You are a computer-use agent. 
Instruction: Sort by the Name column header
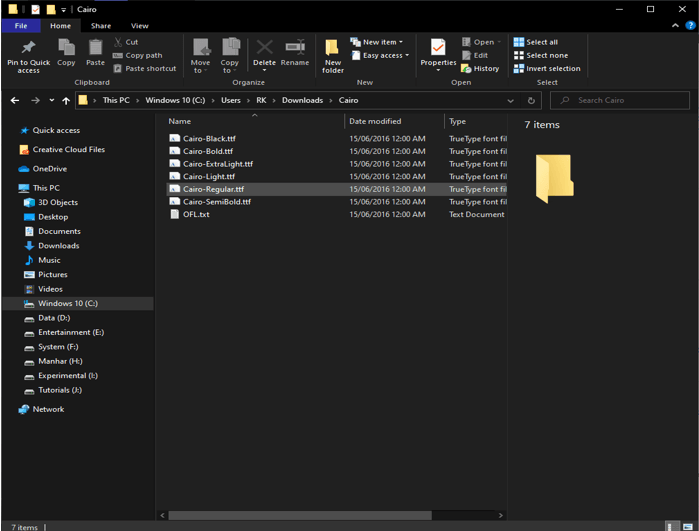pos(254,121)
